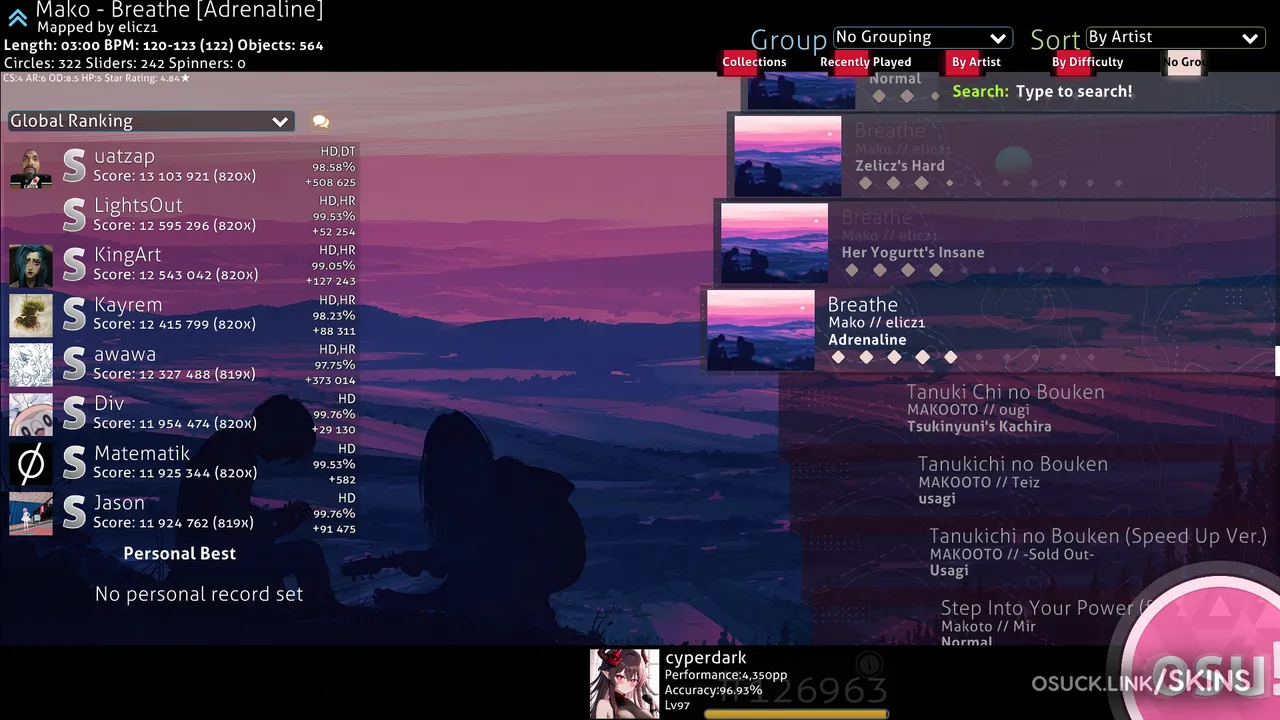Click the double-chevron icon beside the song title

[17, 16]
